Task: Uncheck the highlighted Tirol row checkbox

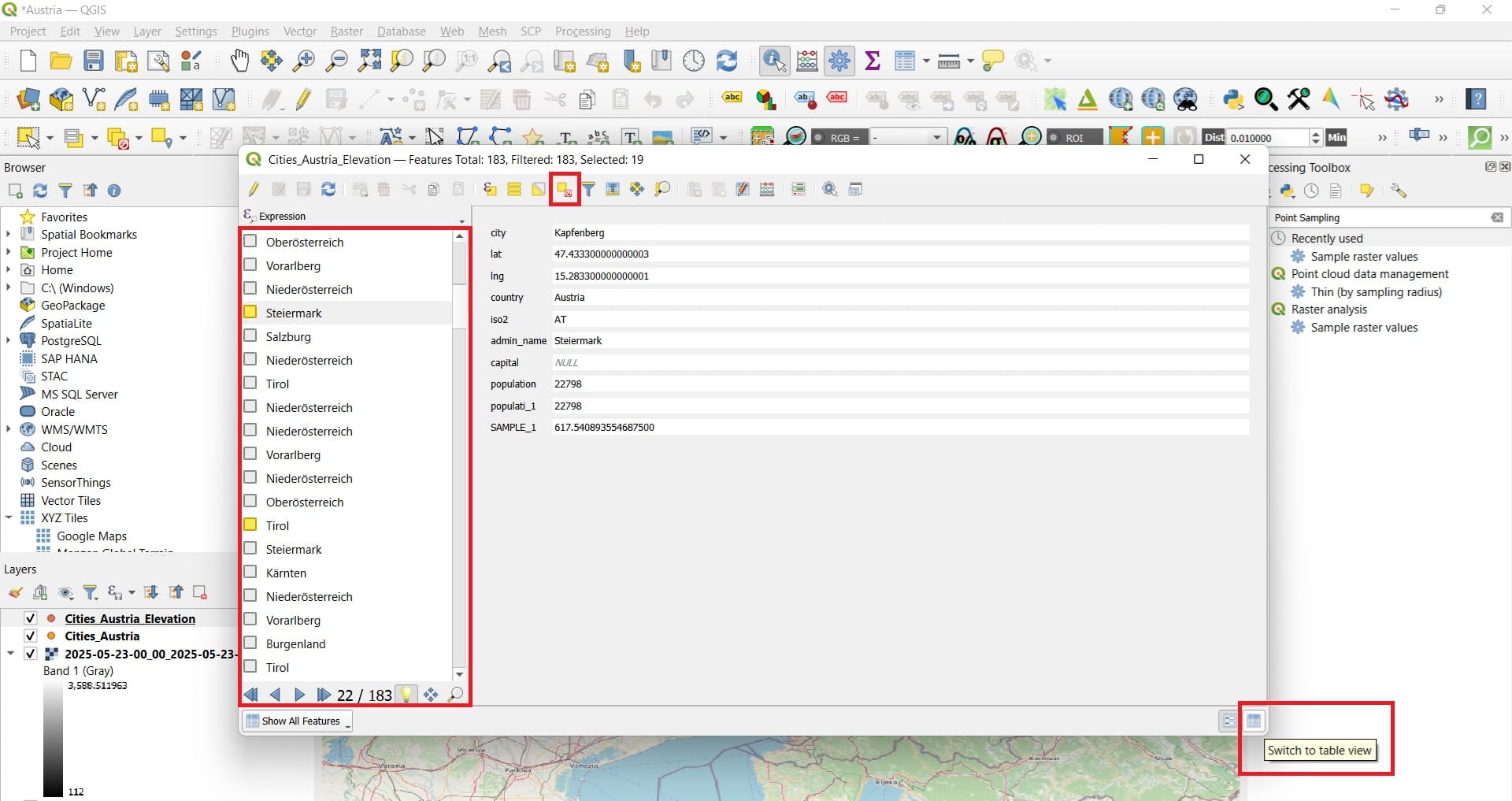Action: click(250, 525)
